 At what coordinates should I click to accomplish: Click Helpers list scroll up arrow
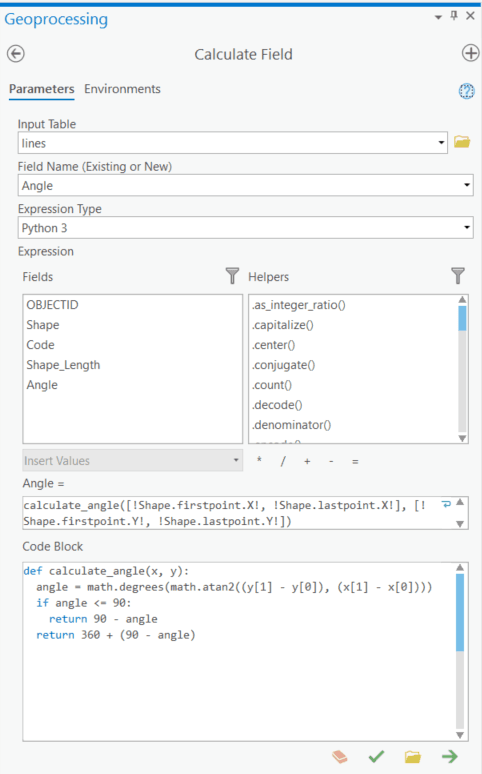pos(462,300)
